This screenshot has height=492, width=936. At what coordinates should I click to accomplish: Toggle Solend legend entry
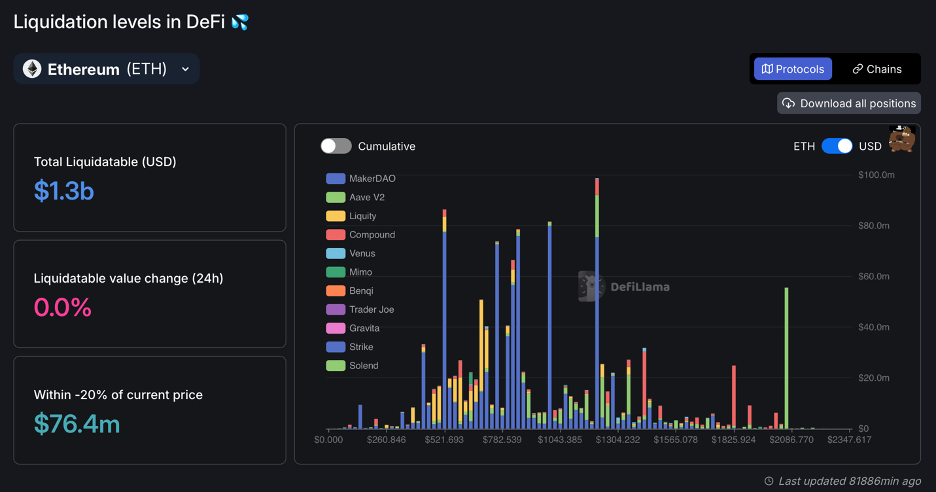(x=352, y=365)
